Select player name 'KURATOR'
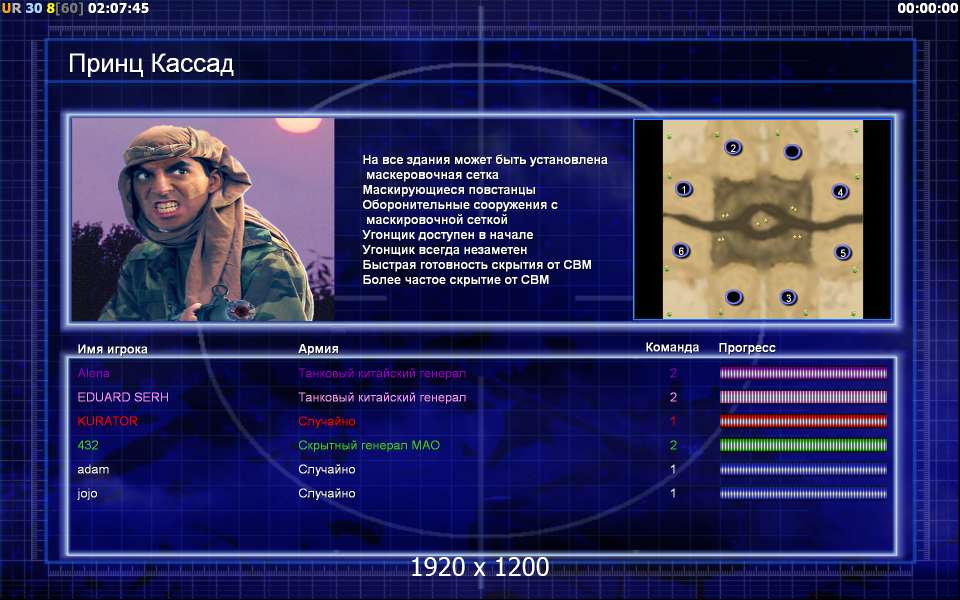This screenshot has height=600, width=960. click(x=108, y=421)
